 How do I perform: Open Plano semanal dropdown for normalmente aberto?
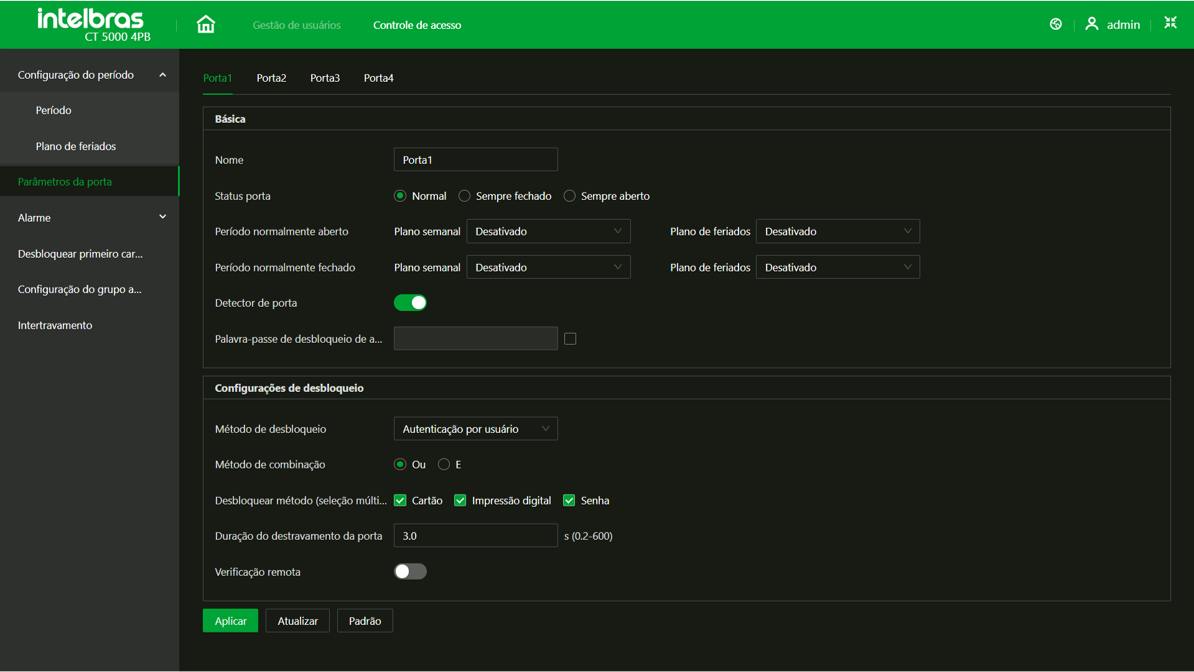(x=548, y=232)
